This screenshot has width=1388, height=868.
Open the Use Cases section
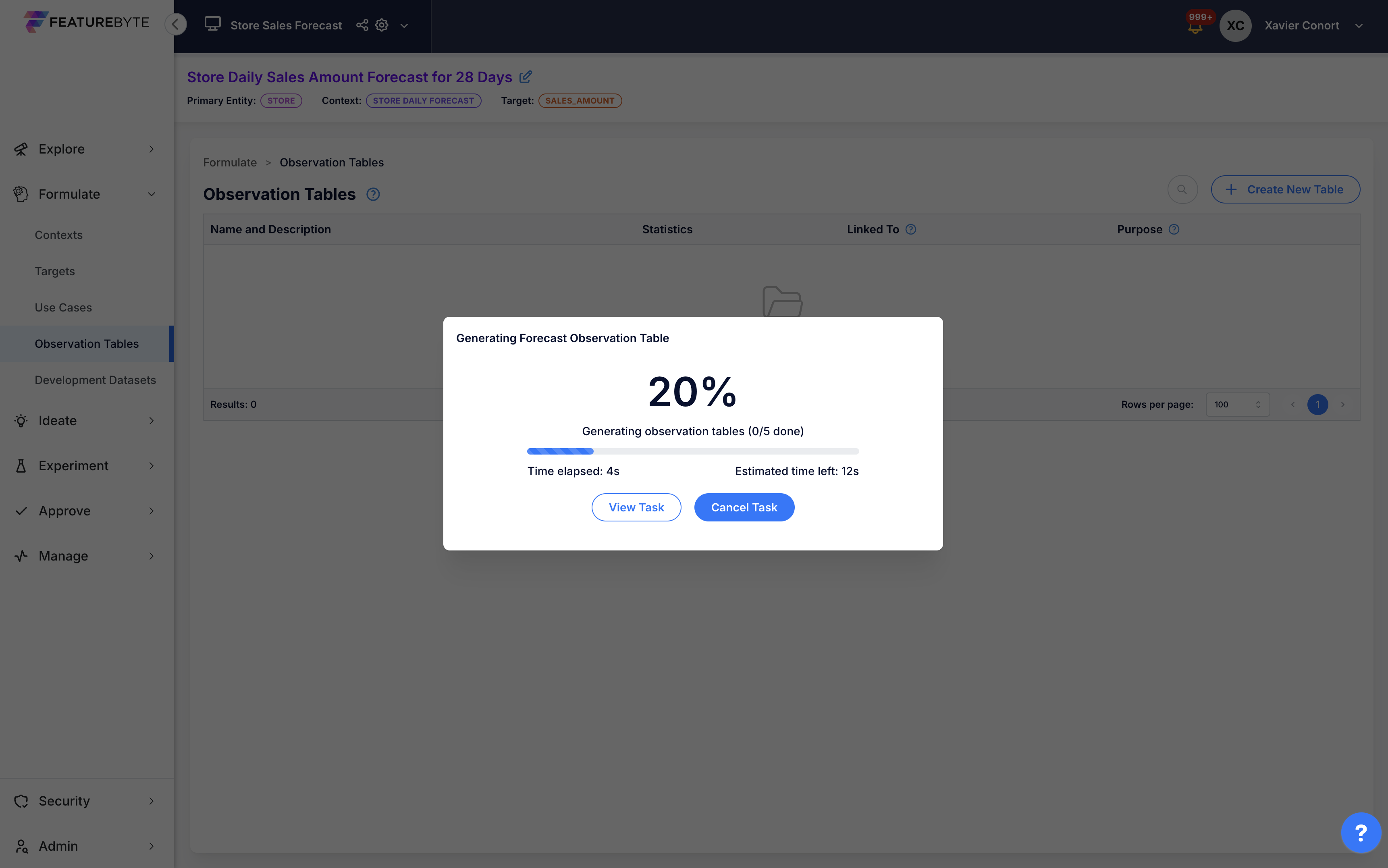63,307
